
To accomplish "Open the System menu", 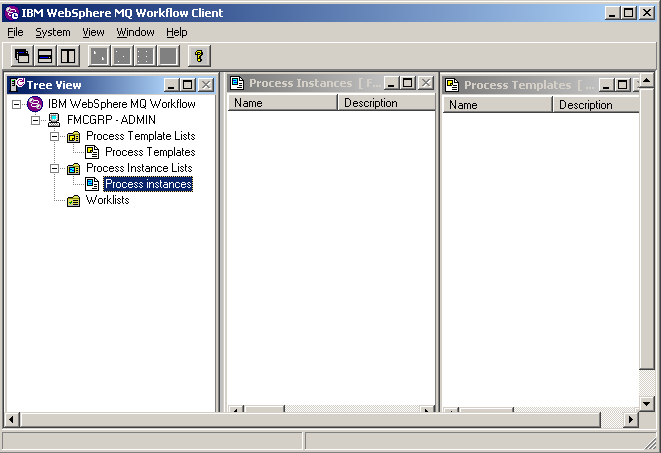I will pyautogui.click(x=53, y=32).
